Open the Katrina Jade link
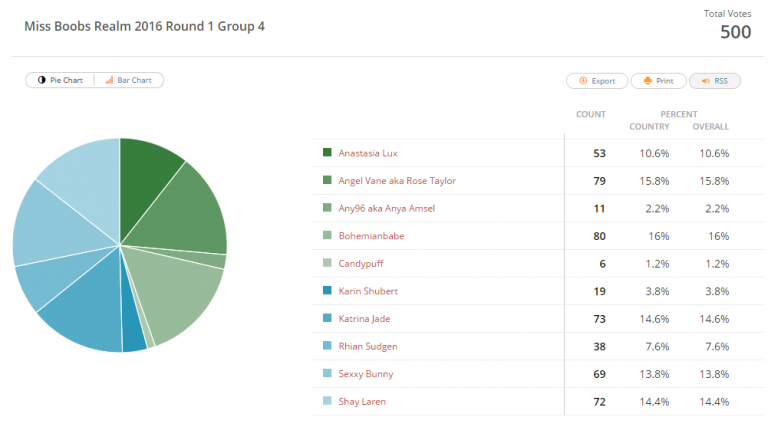The width and height of the screenshot is (768, 427). coord(364,319)
